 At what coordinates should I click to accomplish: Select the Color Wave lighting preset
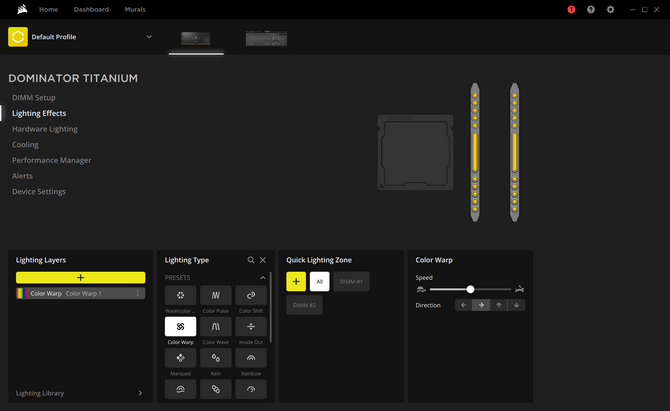216,327
